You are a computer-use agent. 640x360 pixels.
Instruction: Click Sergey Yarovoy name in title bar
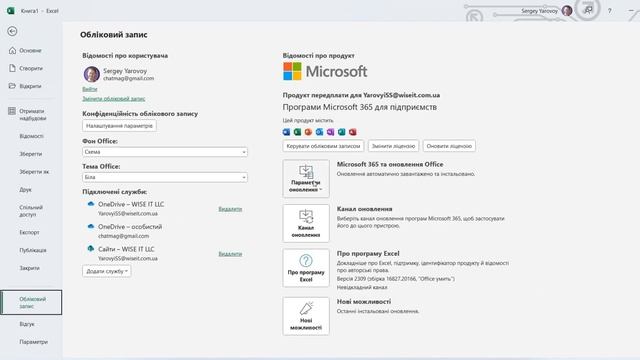[x=539, y=11]
